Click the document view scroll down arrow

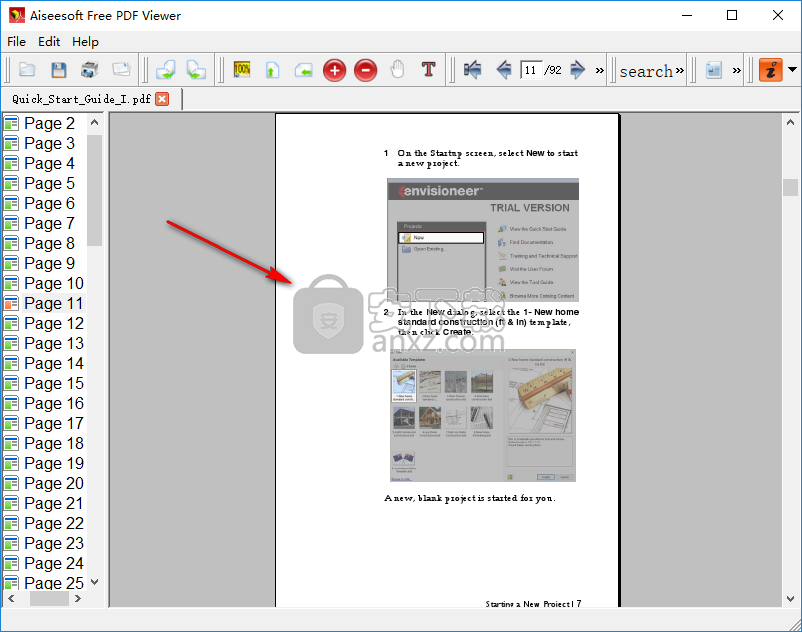pos(790,598)
